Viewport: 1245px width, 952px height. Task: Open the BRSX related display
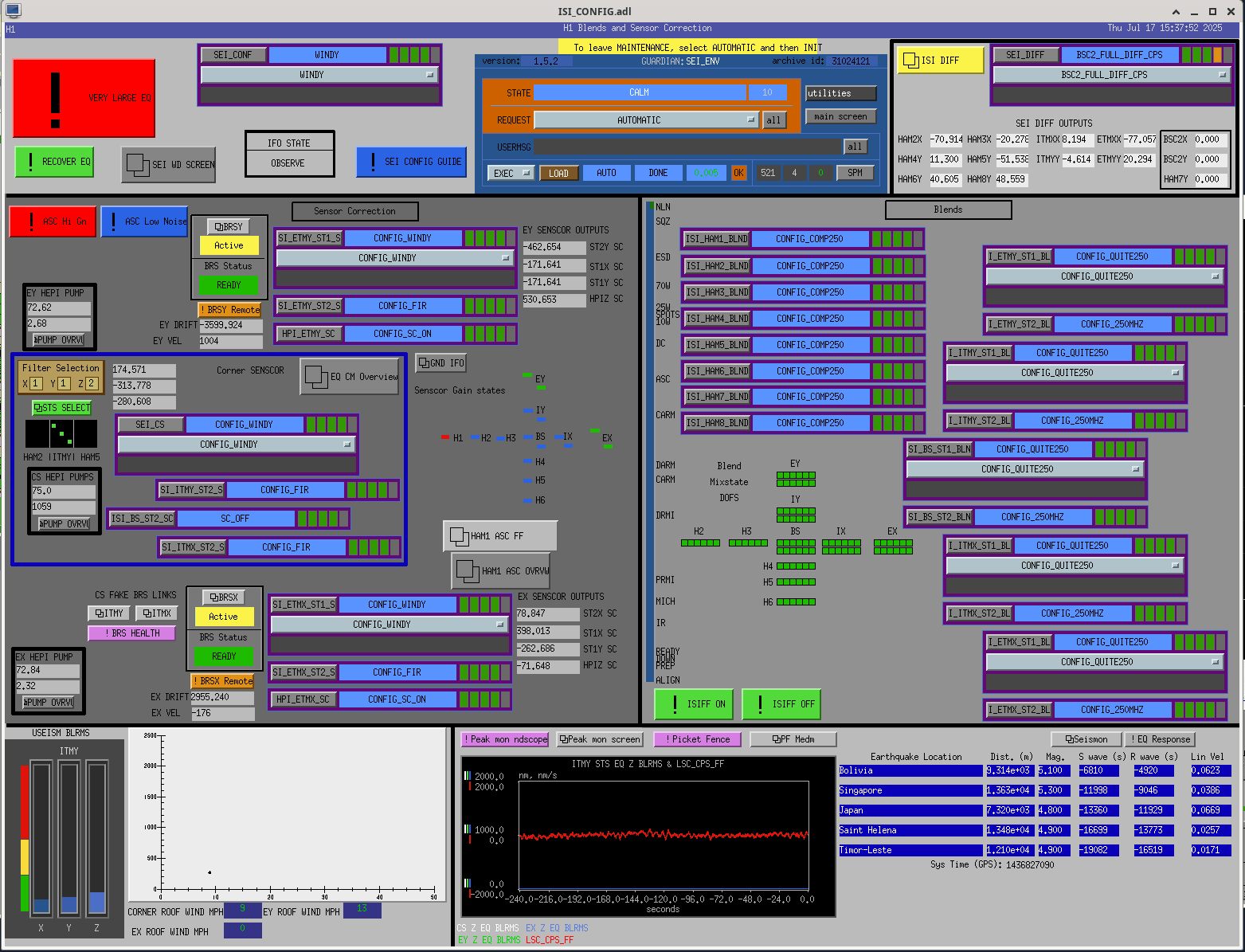coord(223,597)
